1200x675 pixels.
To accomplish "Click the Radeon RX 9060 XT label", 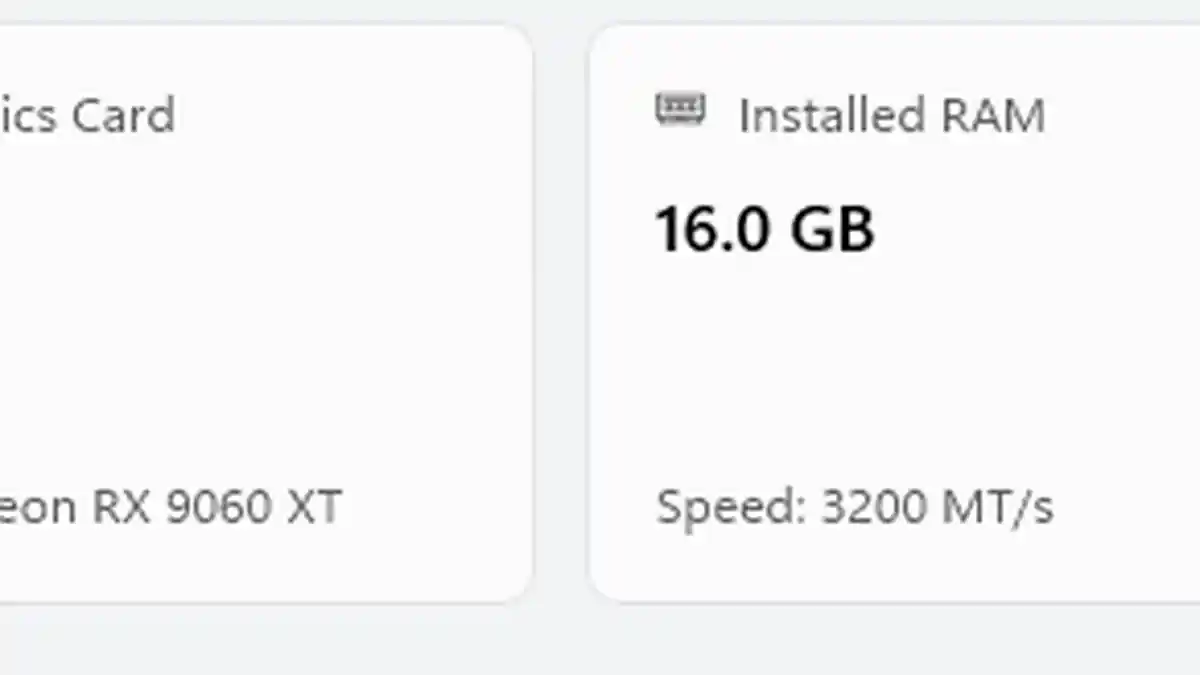I will point(170,507).
